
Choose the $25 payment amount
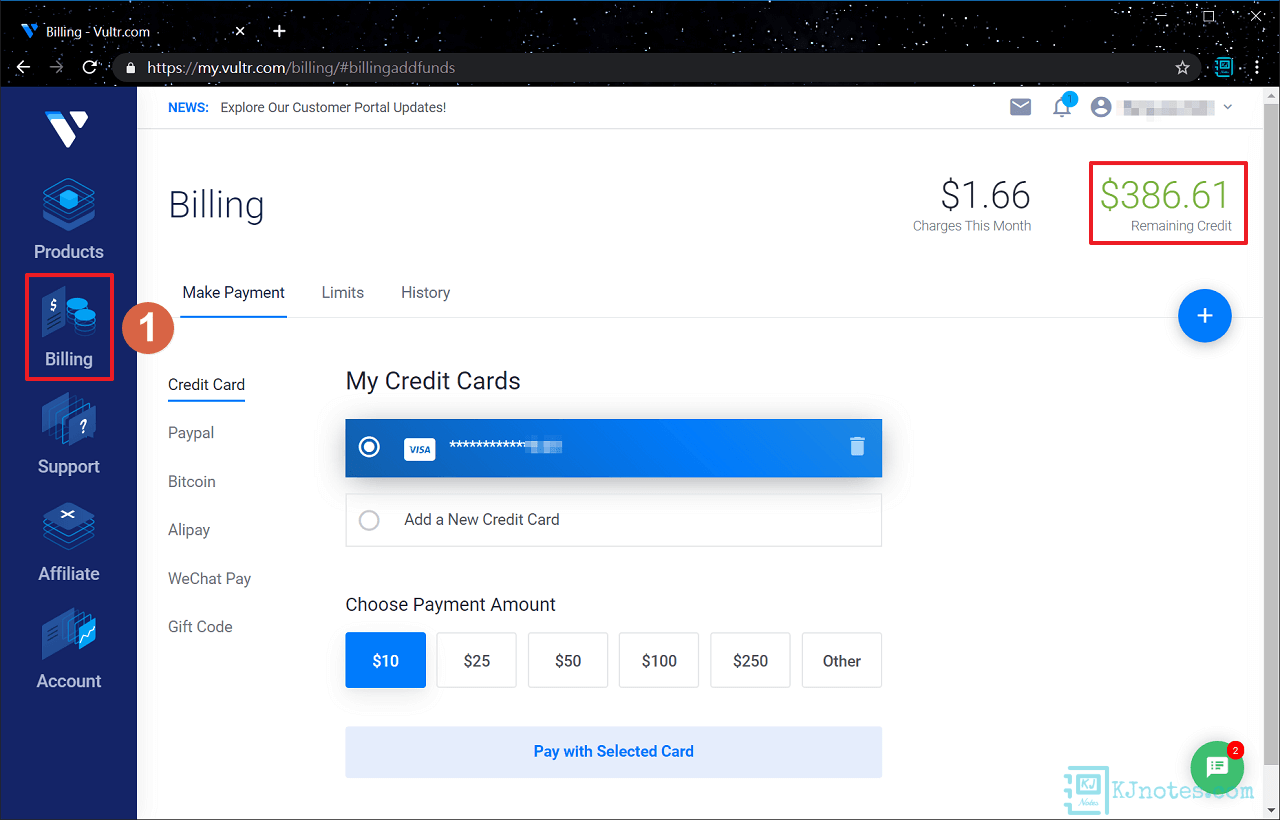pyautogui.click(x=477, y=660)
